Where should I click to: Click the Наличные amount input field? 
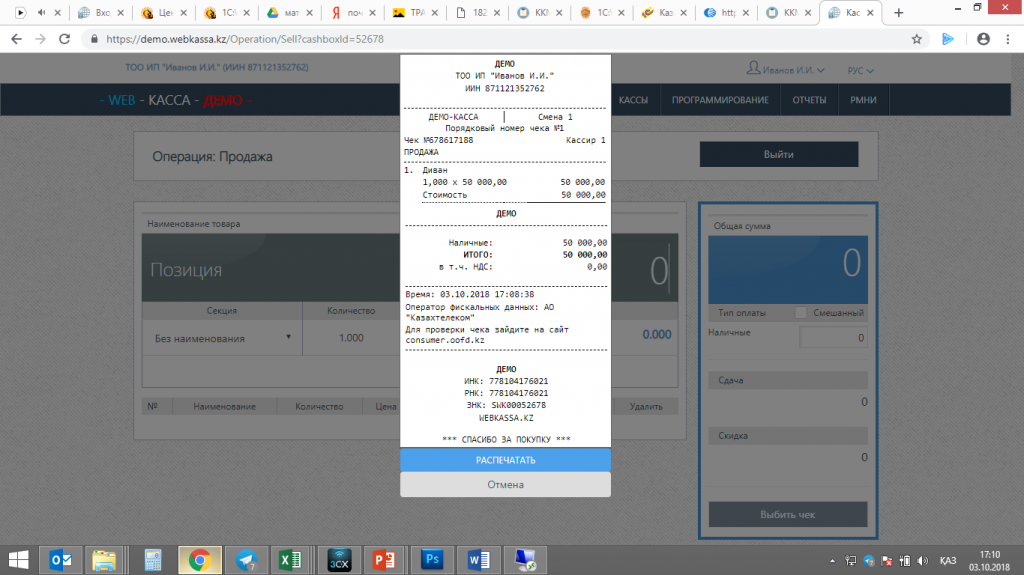832,339
